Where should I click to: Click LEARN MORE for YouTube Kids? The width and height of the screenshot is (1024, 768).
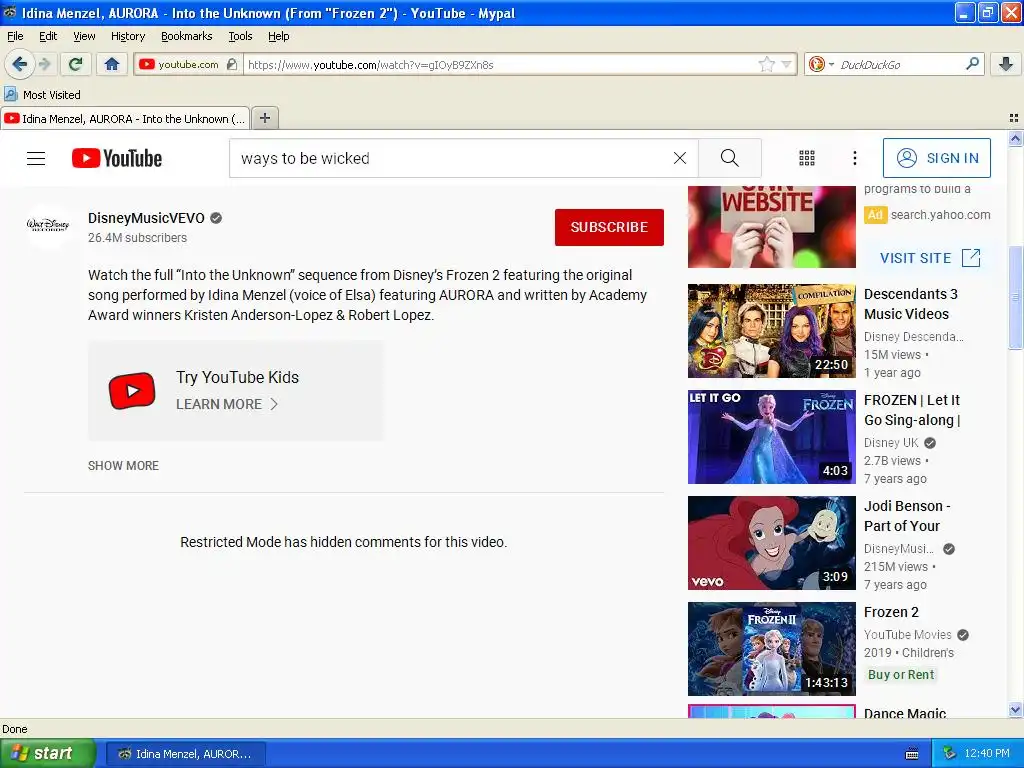point(227,404)
